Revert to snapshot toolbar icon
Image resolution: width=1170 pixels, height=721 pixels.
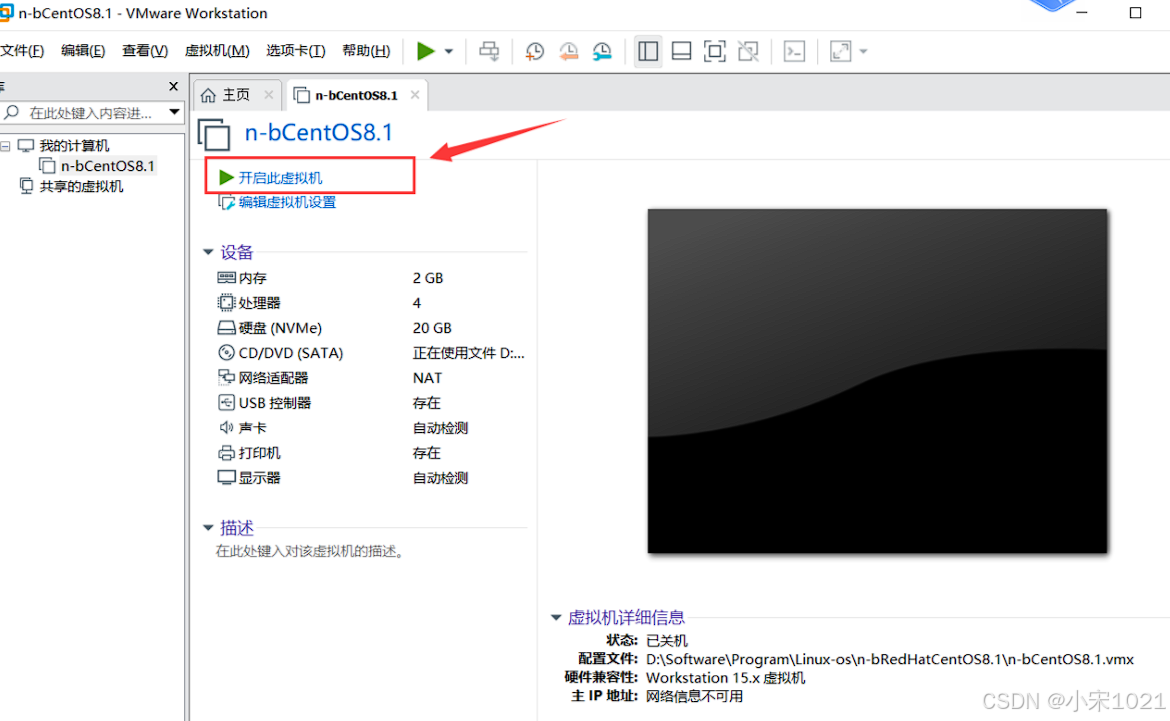coord(569,51)
